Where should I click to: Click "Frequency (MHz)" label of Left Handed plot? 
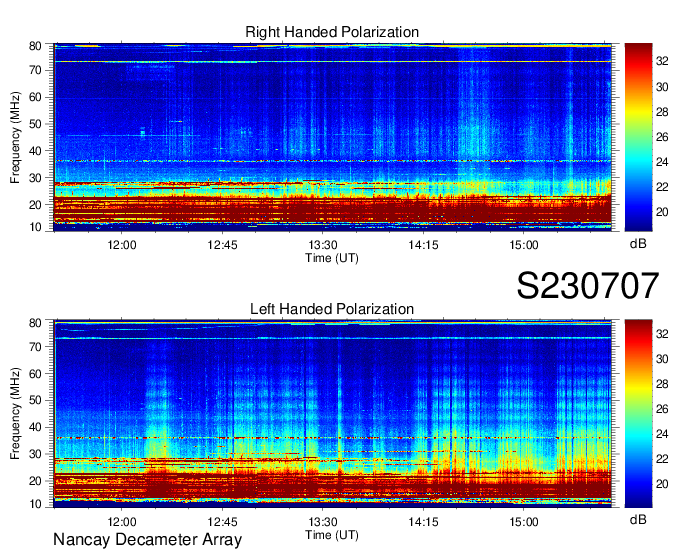click(15, 414)
